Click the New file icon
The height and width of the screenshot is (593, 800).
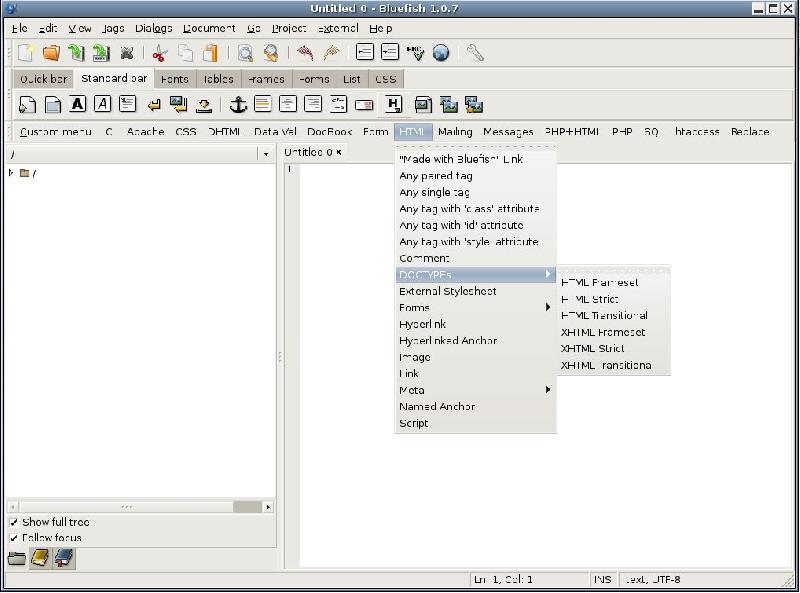(26, 53)
